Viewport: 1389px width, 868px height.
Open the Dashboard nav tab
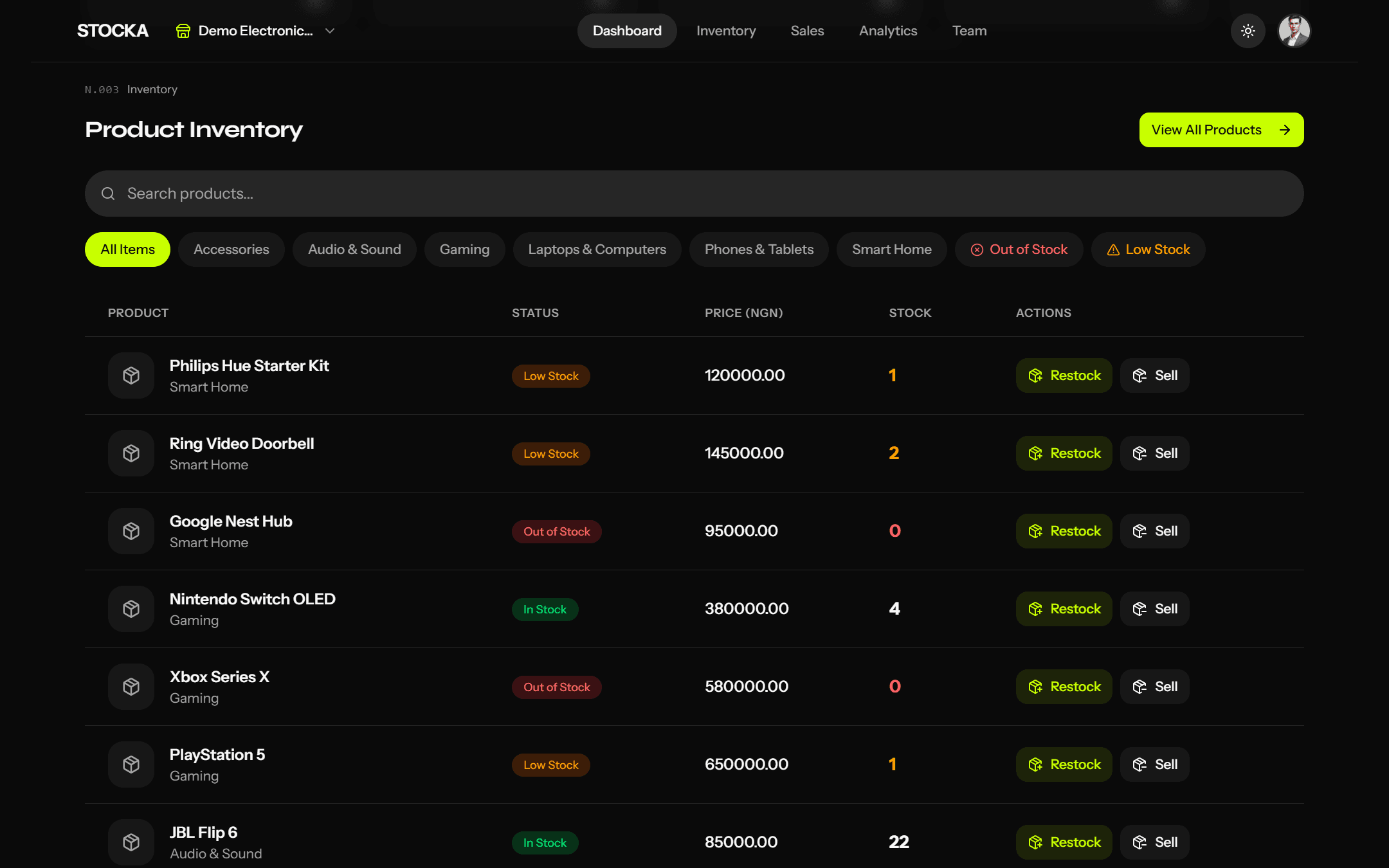[627, 31]
